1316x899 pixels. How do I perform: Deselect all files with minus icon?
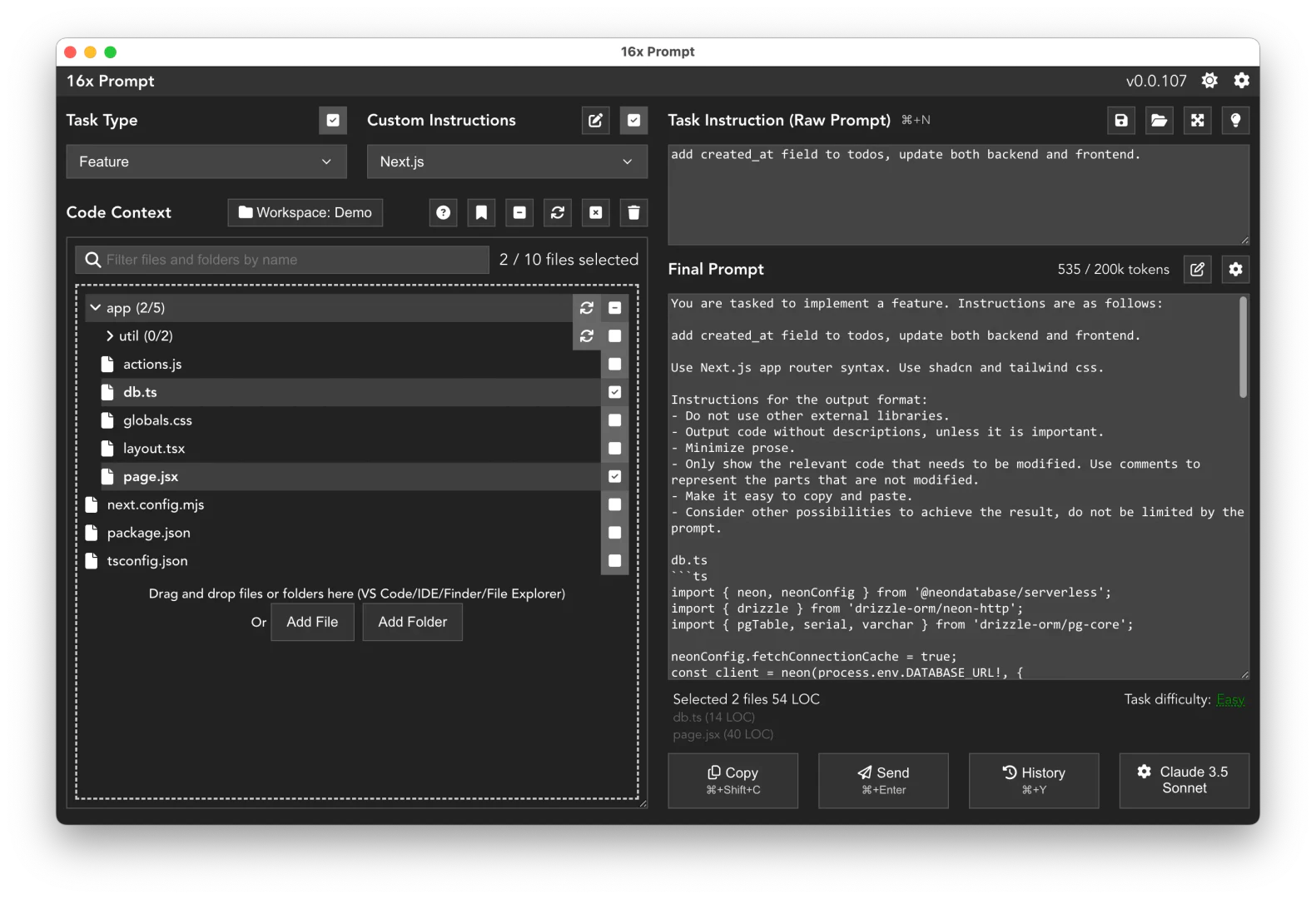(519, 213)
